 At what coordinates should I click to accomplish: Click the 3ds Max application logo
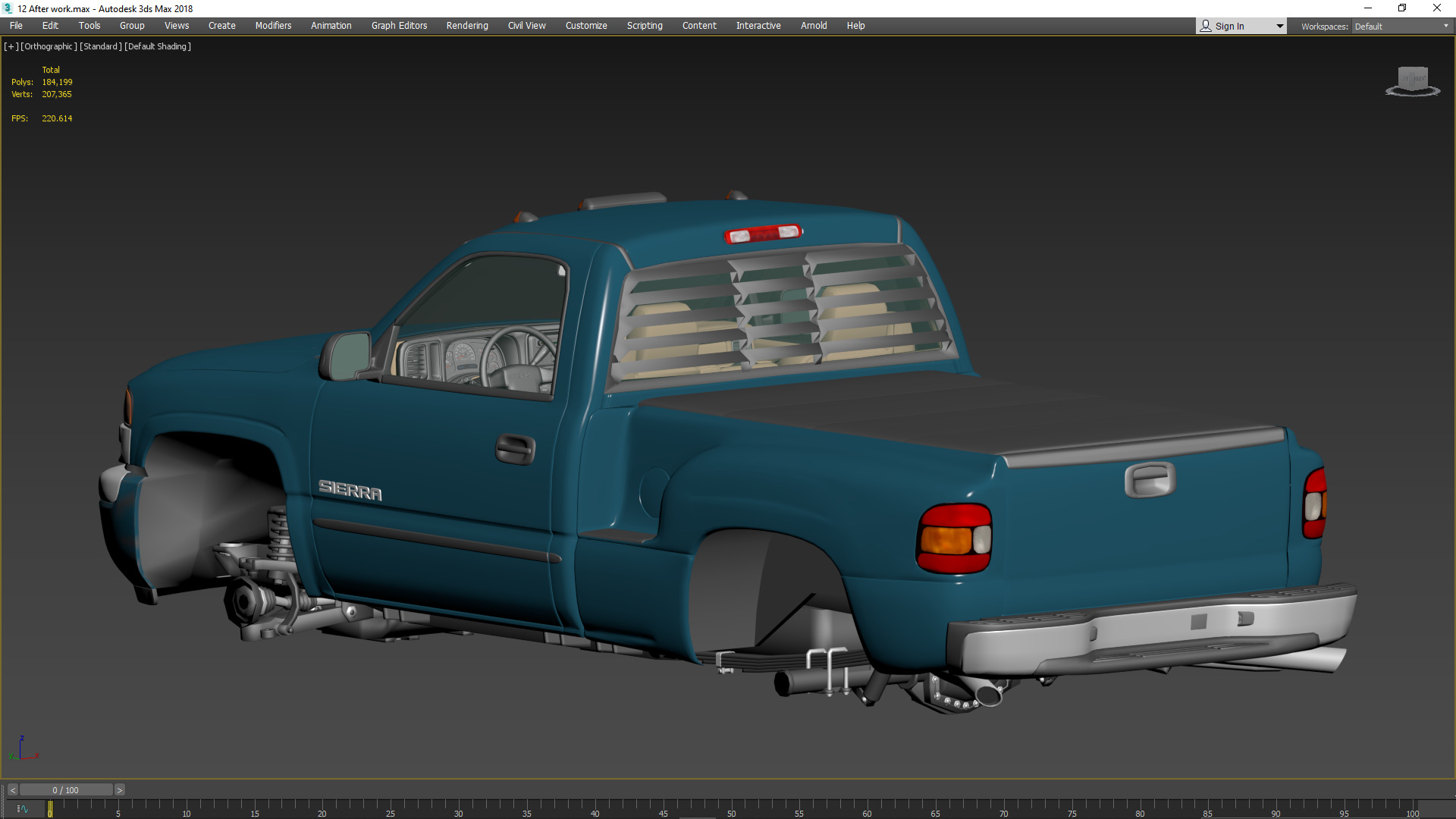(x=8, y=8)
